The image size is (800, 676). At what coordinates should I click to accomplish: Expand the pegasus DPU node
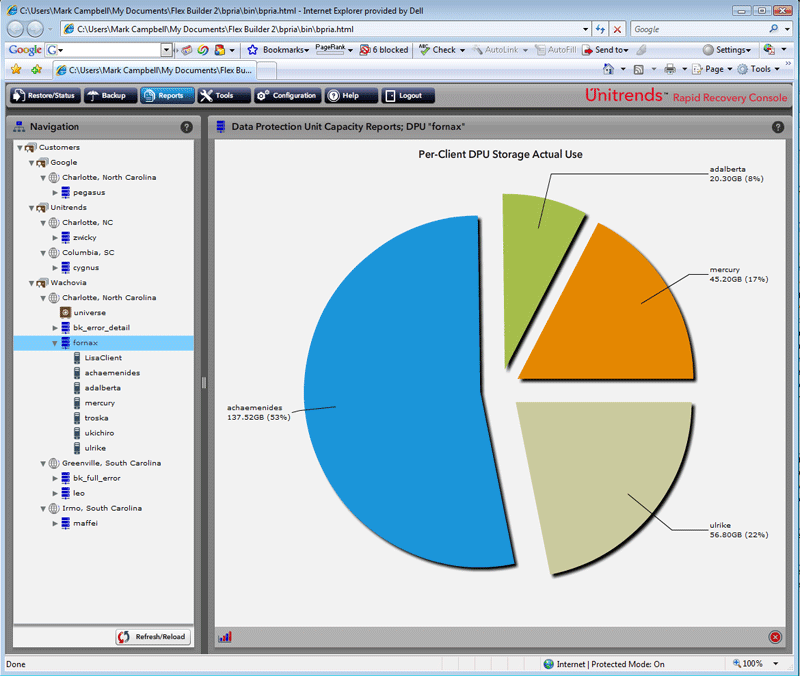tap(55, 193)
